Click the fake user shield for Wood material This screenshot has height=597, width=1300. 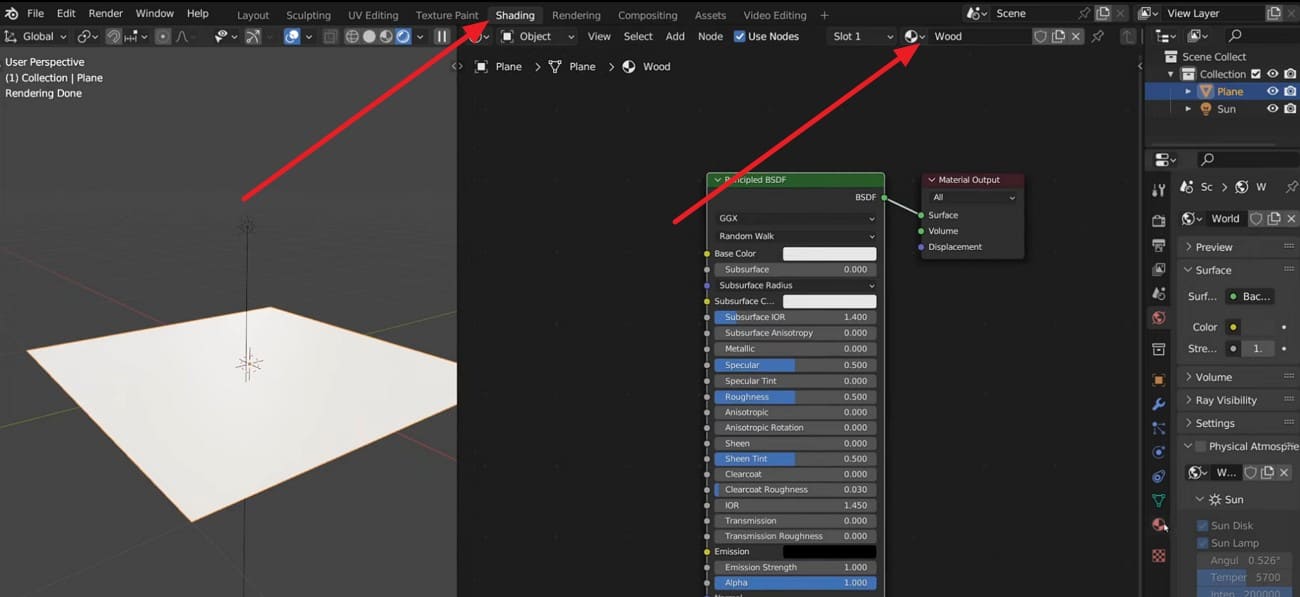(x=1040, y=36)
